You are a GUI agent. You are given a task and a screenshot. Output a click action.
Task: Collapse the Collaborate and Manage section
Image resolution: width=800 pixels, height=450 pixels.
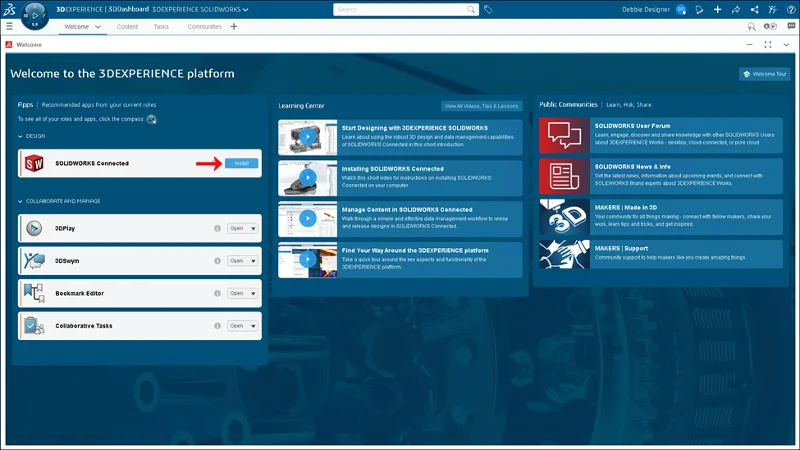click(21, 201)
